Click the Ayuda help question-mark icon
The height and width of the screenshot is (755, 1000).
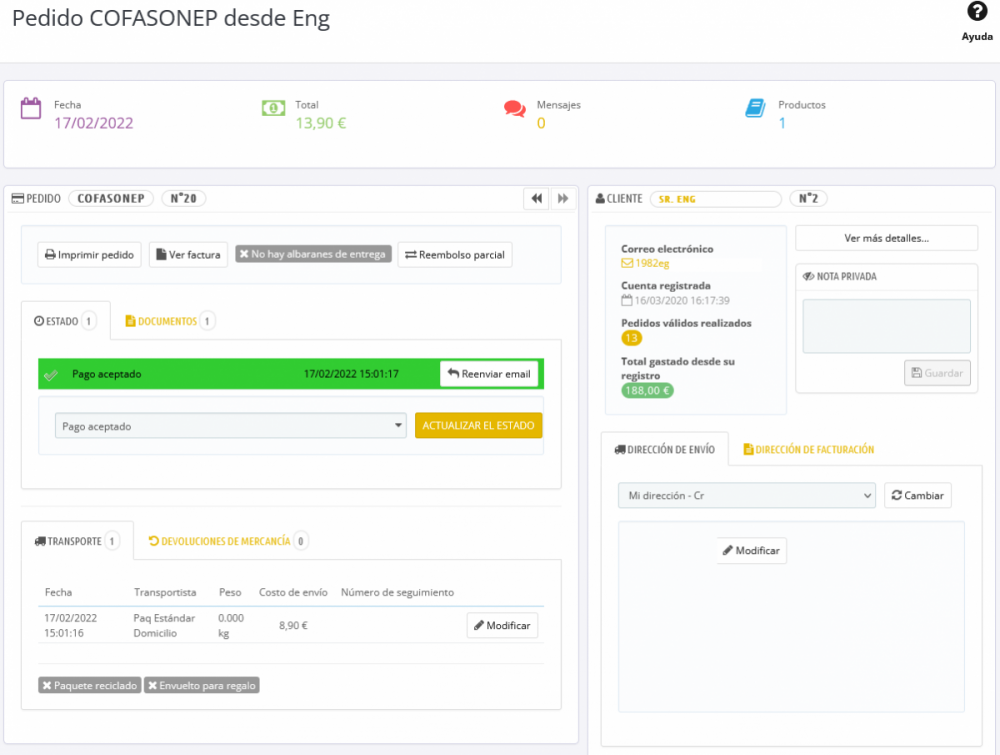point(977,12)
